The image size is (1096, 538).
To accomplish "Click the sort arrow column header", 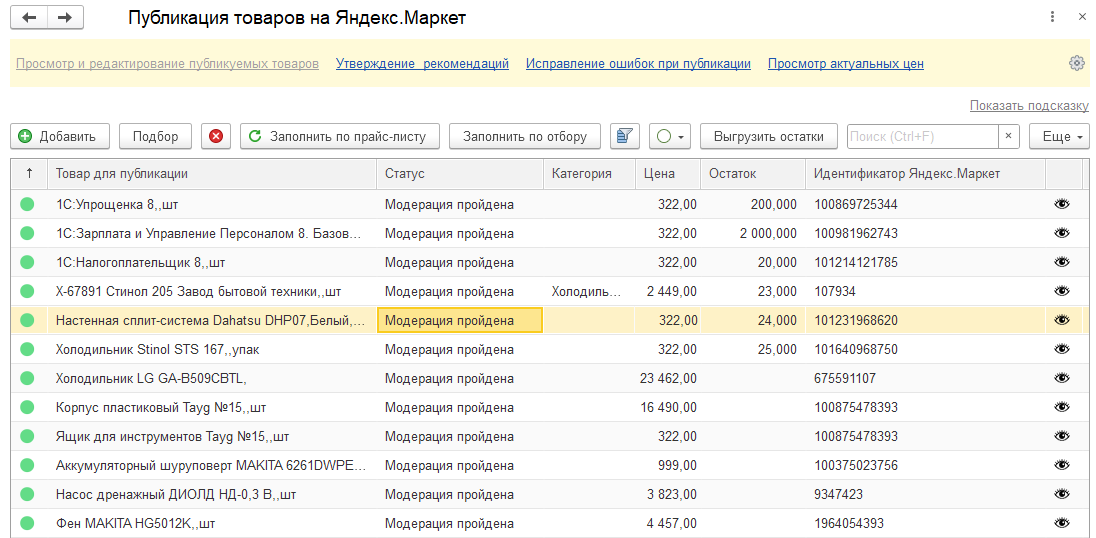I will (29, 173).
